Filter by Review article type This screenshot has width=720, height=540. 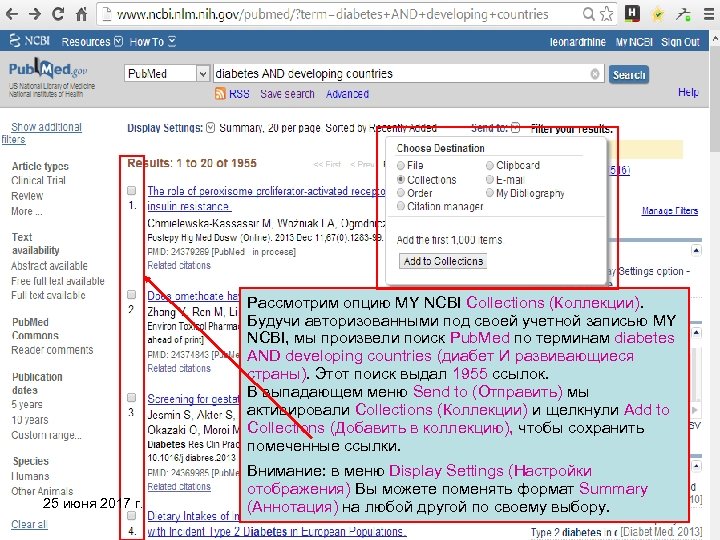[x=27, y=196]
